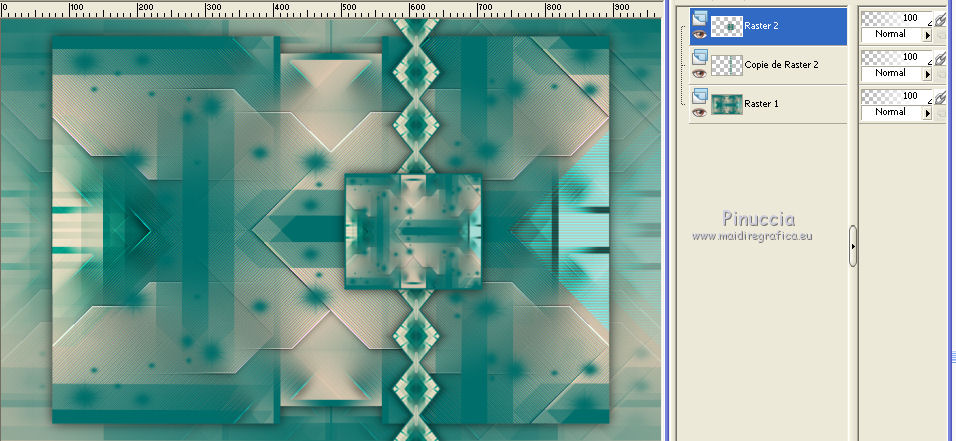The width and height of the screenshot is (956, 441).
Task: Hide the Raster 1 layer eye icon
Action: 699,112
